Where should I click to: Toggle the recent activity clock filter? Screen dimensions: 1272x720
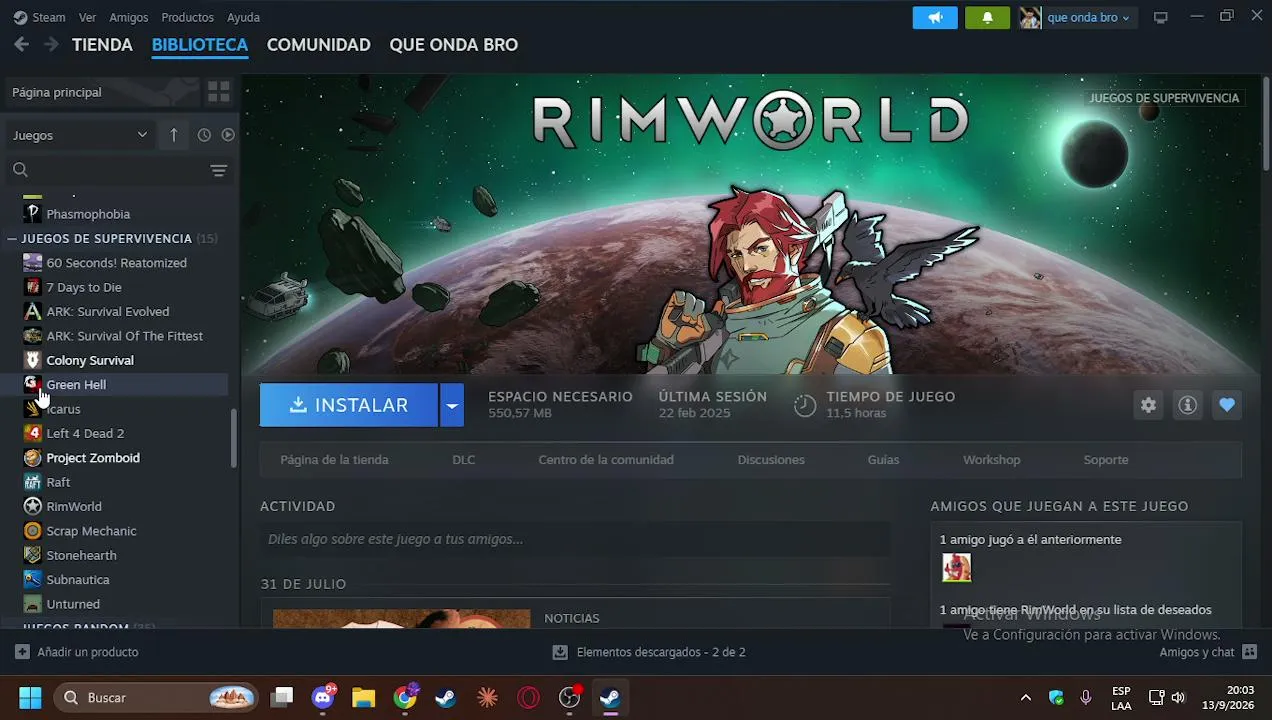pyautogui.click(x=204, y=135)
